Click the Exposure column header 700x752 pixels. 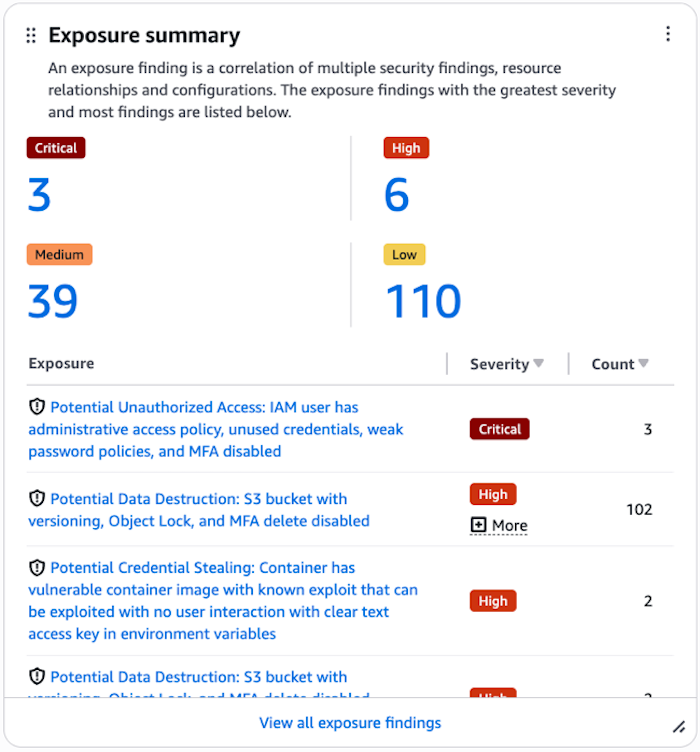61,364
